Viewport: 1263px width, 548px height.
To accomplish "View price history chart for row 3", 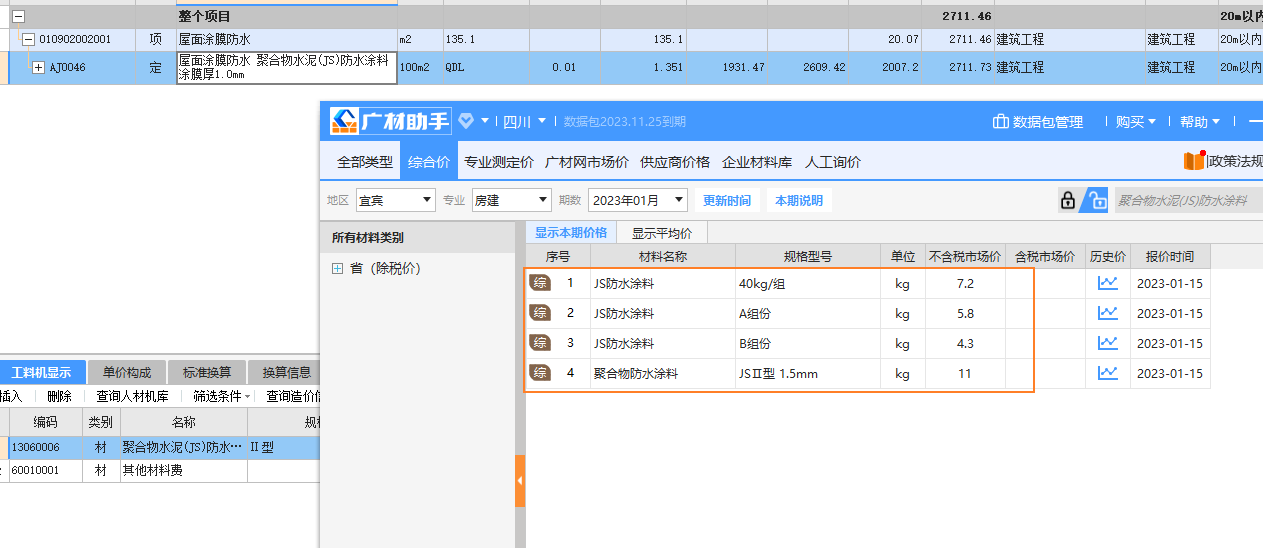I will tap(1108, 343).
